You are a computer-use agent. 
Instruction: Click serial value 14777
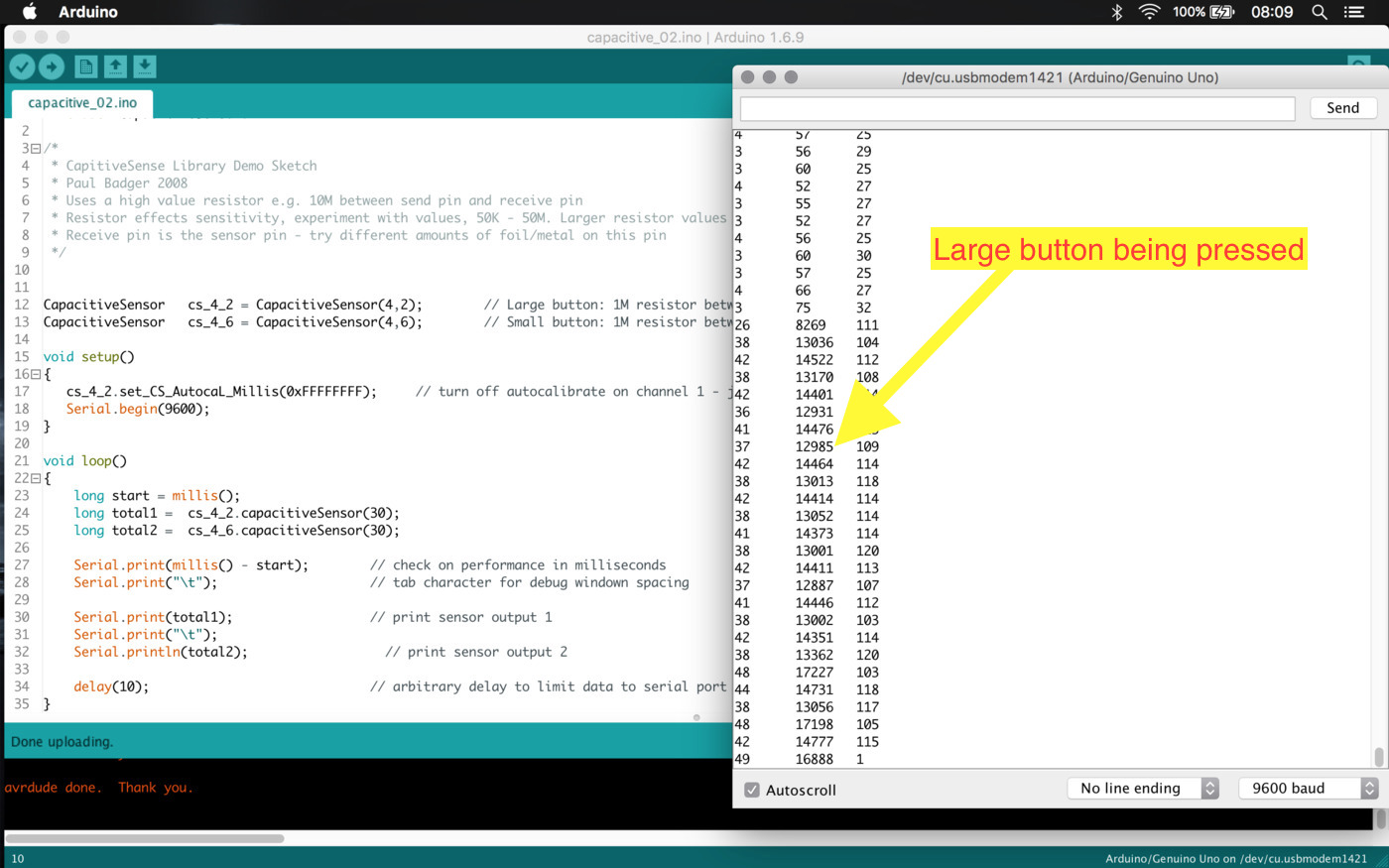pos(815,742)
